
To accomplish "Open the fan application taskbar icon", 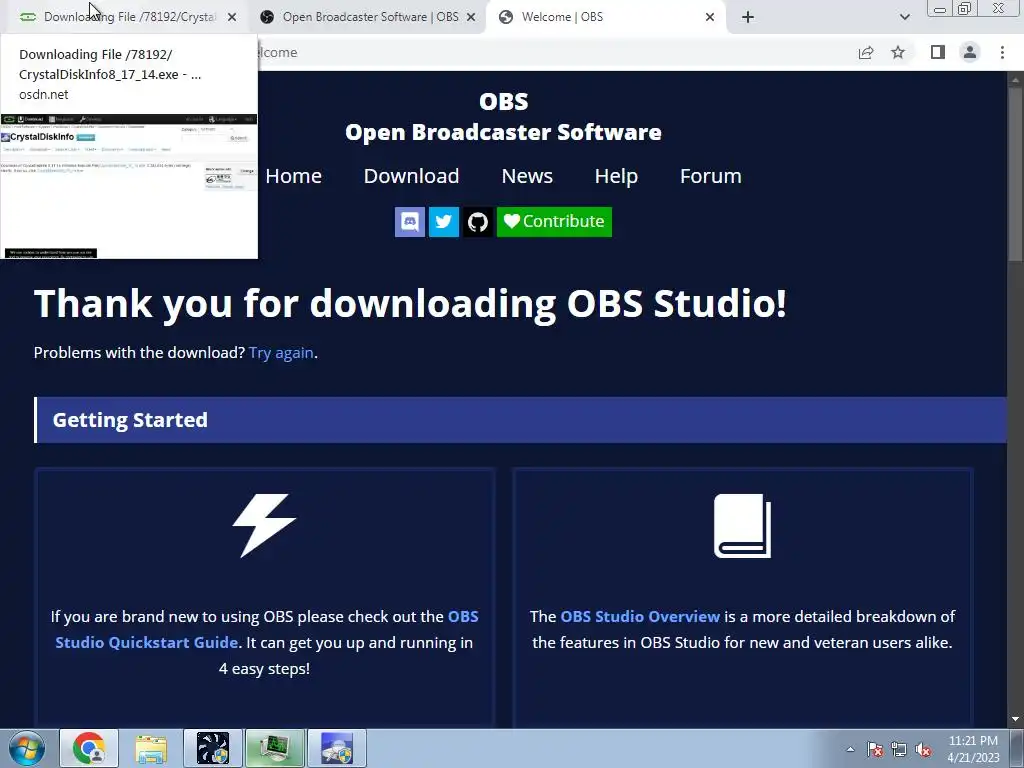I will [x=213, y=748].
